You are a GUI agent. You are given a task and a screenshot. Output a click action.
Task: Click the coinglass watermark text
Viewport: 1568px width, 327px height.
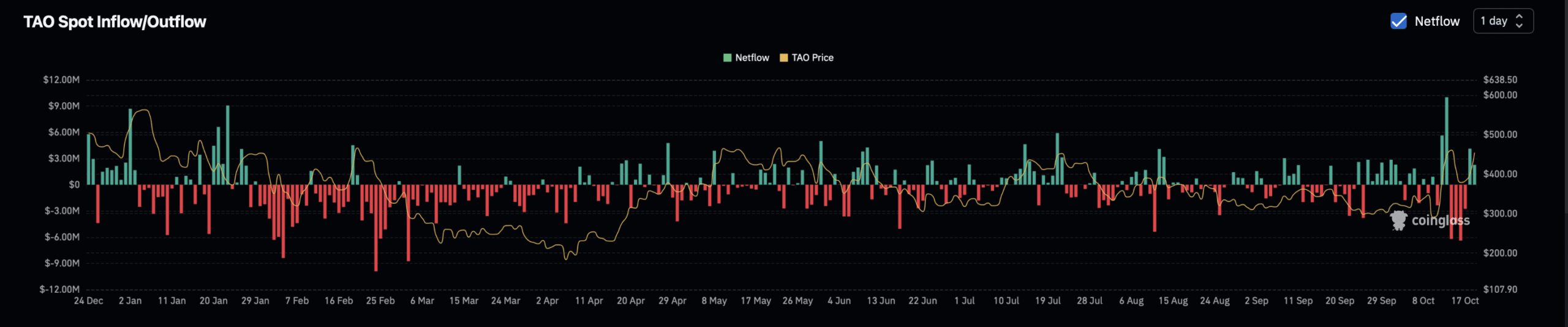pos(1440,220)
